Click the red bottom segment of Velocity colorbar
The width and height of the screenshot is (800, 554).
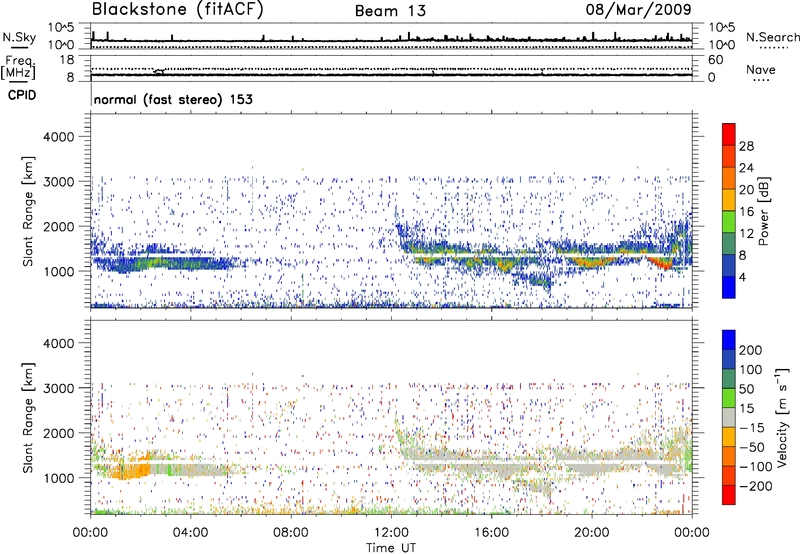[729, 495]
